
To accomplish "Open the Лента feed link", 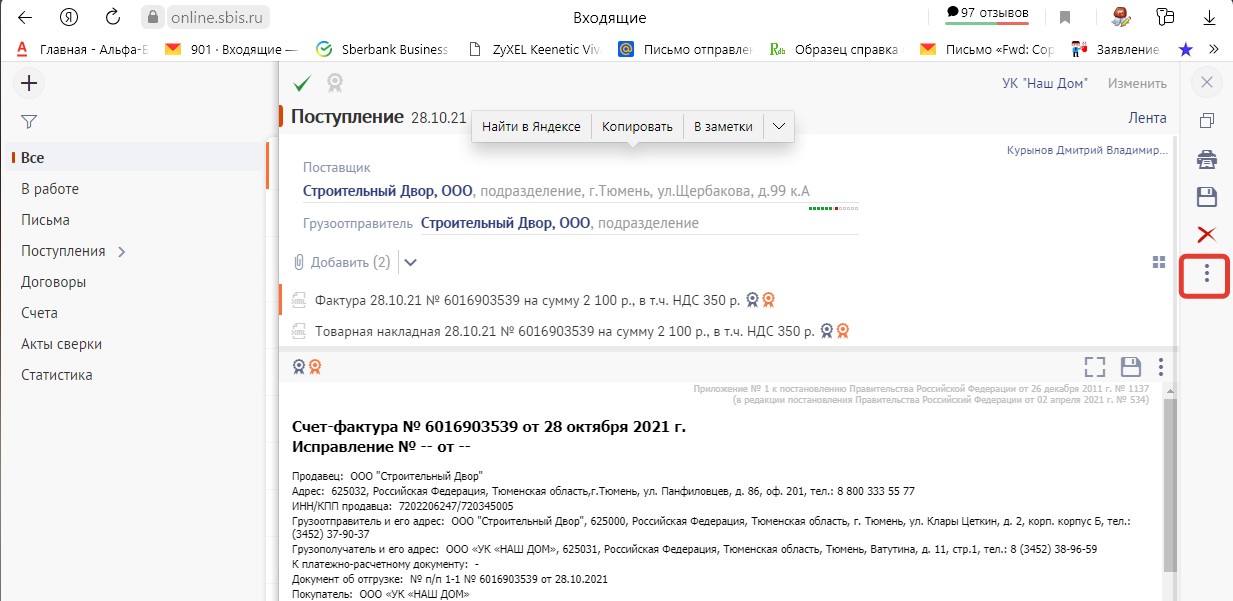I will click(x=1147, y=117).
